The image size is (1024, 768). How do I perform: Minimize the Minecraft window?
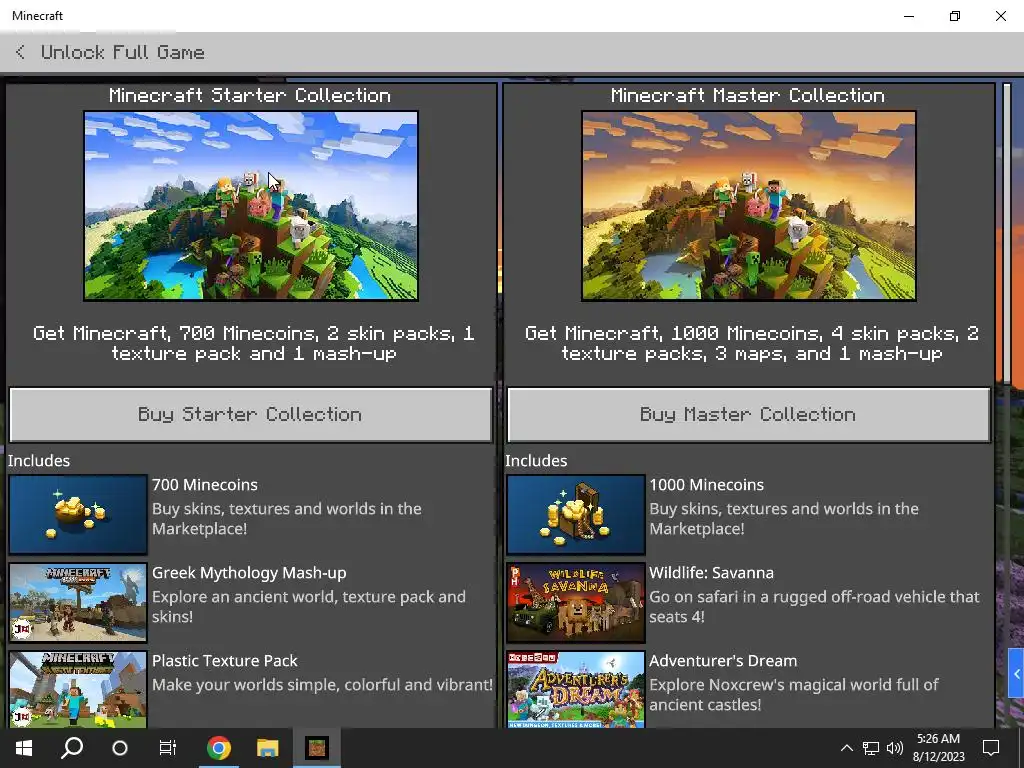point(909,16)
